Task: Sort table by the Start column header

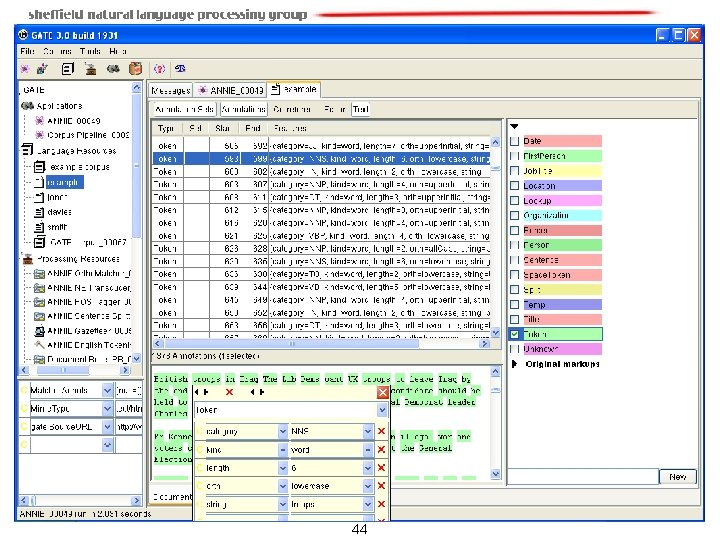Action: tap(222, 128)
